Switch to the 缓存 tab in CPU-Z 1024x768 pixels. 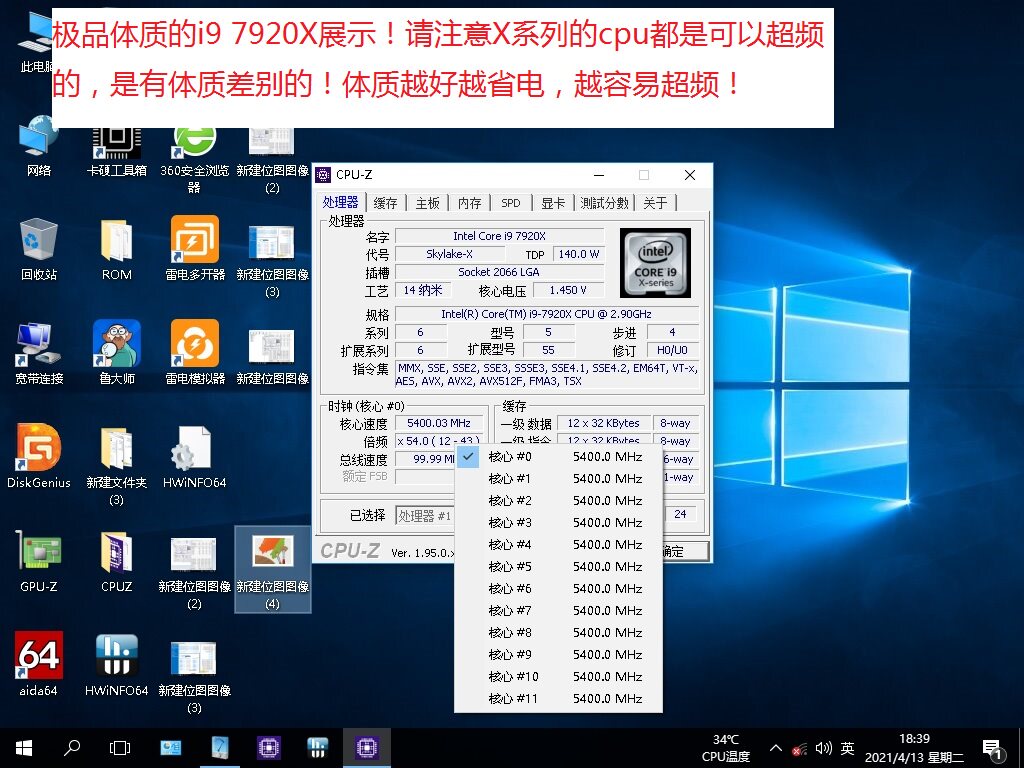(385, 203)
